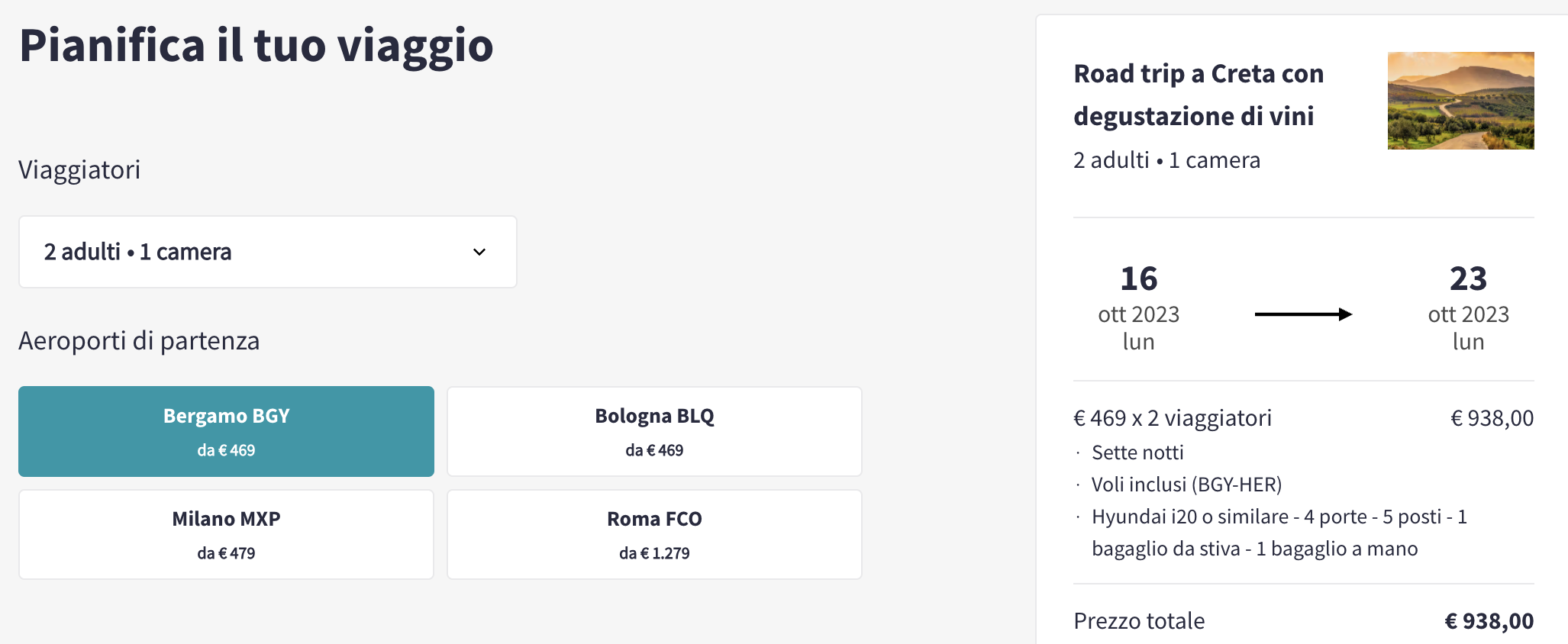Click the "Sette notti" list item
This screenshot has height=644, width=1568.
[x=1137, y=452]
